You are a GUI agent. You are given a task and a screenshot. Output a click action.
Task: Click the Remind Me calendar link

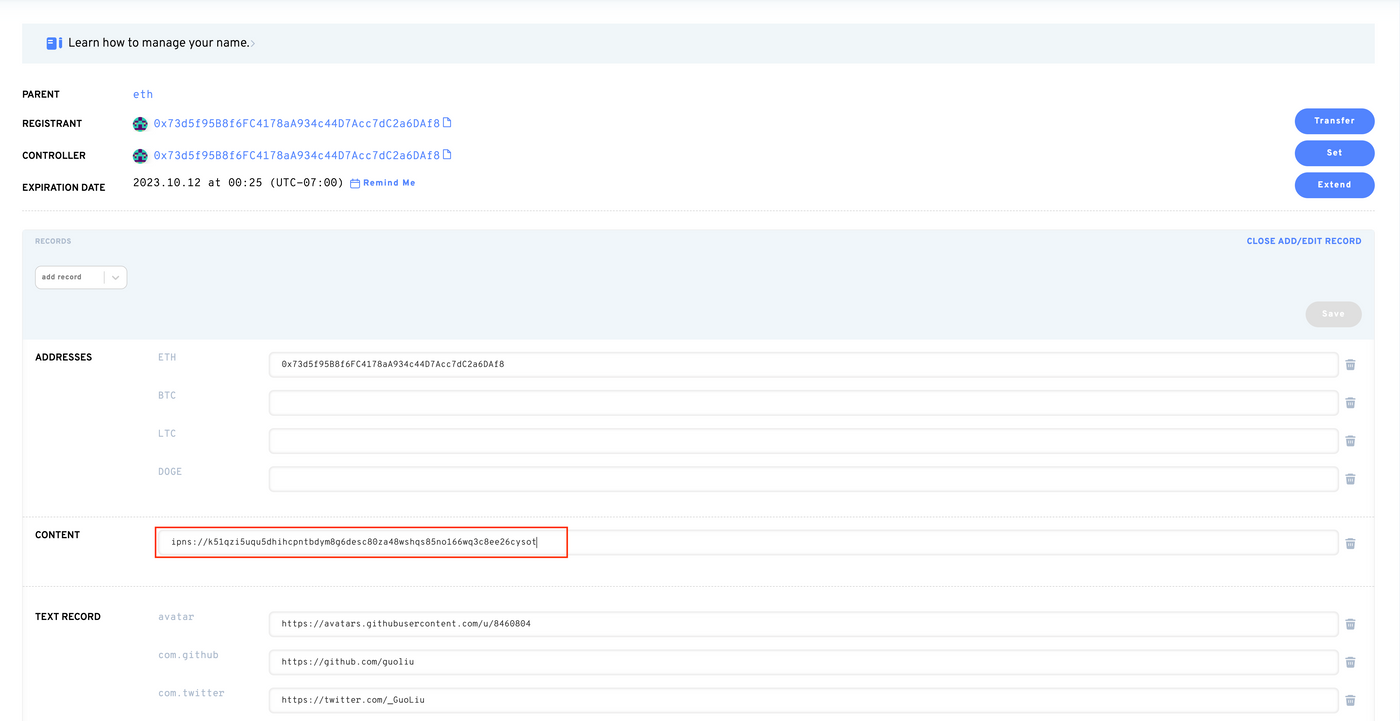[383, 183]
